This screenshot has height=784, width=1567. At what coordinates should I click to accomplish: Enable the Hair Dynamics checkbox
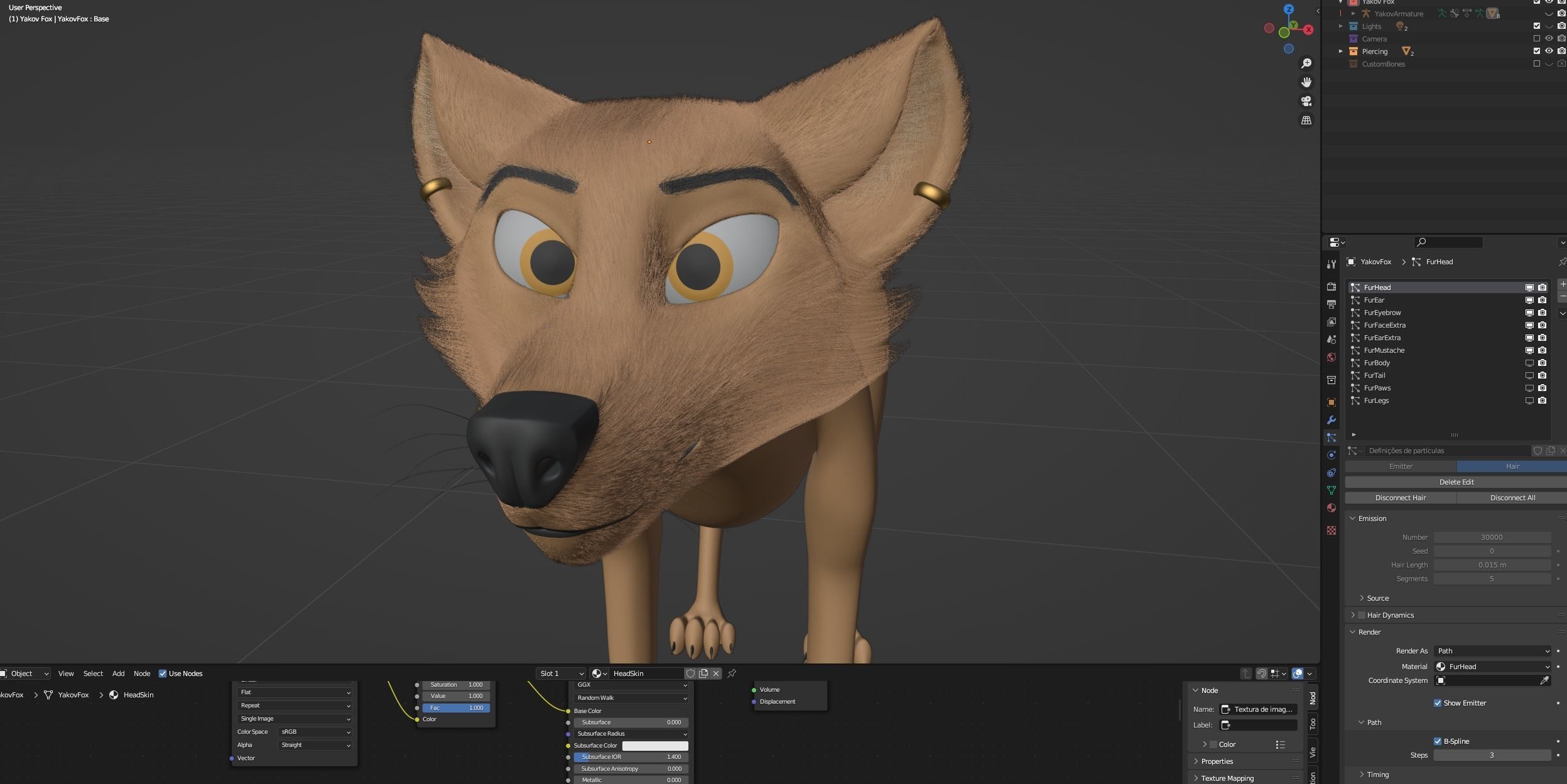pos(1362,615)
